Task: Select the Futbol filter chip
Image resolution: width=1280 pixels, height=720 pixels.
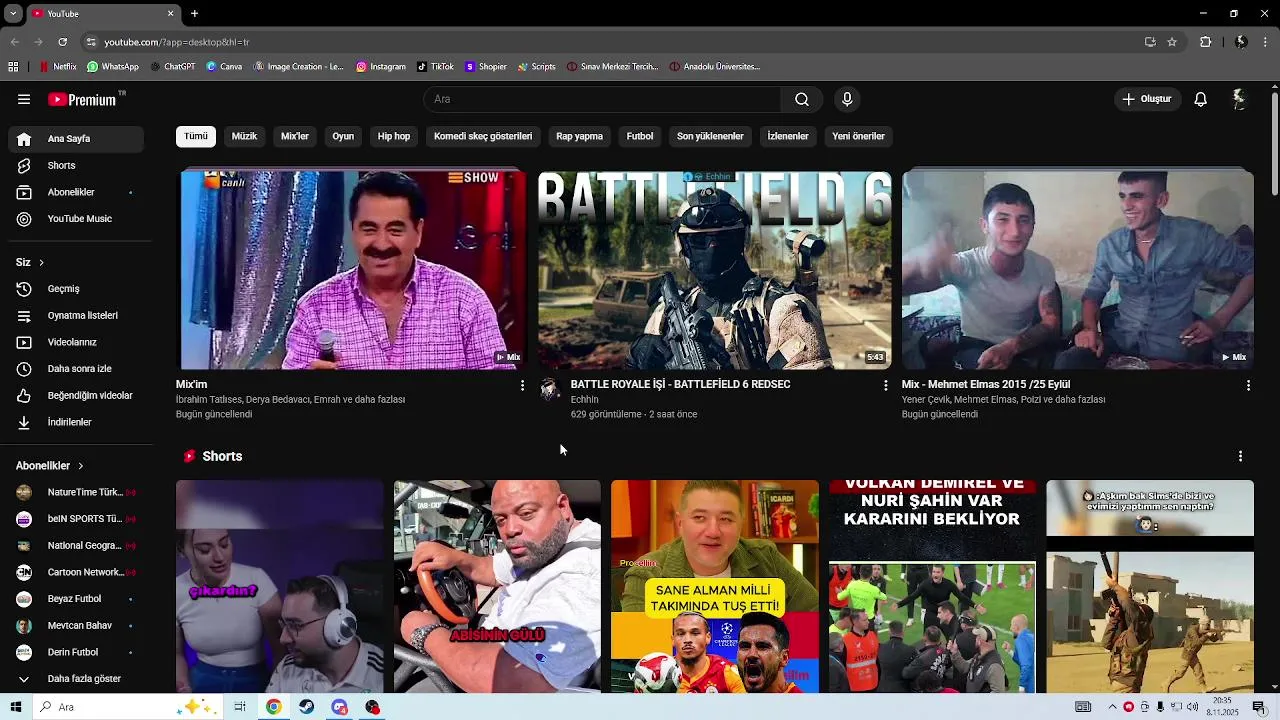Action: tap(640, 136)
